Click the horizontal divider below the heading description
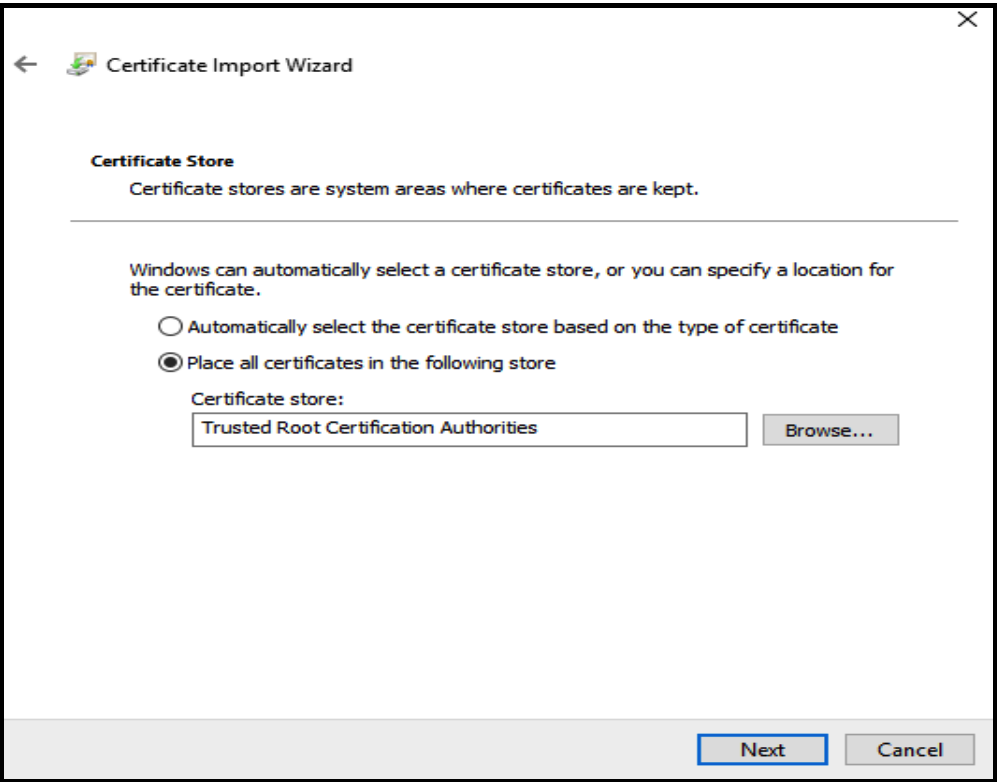The height and width of the screenshot is (782, 997). pyautogui.click(x=513, y=220)
